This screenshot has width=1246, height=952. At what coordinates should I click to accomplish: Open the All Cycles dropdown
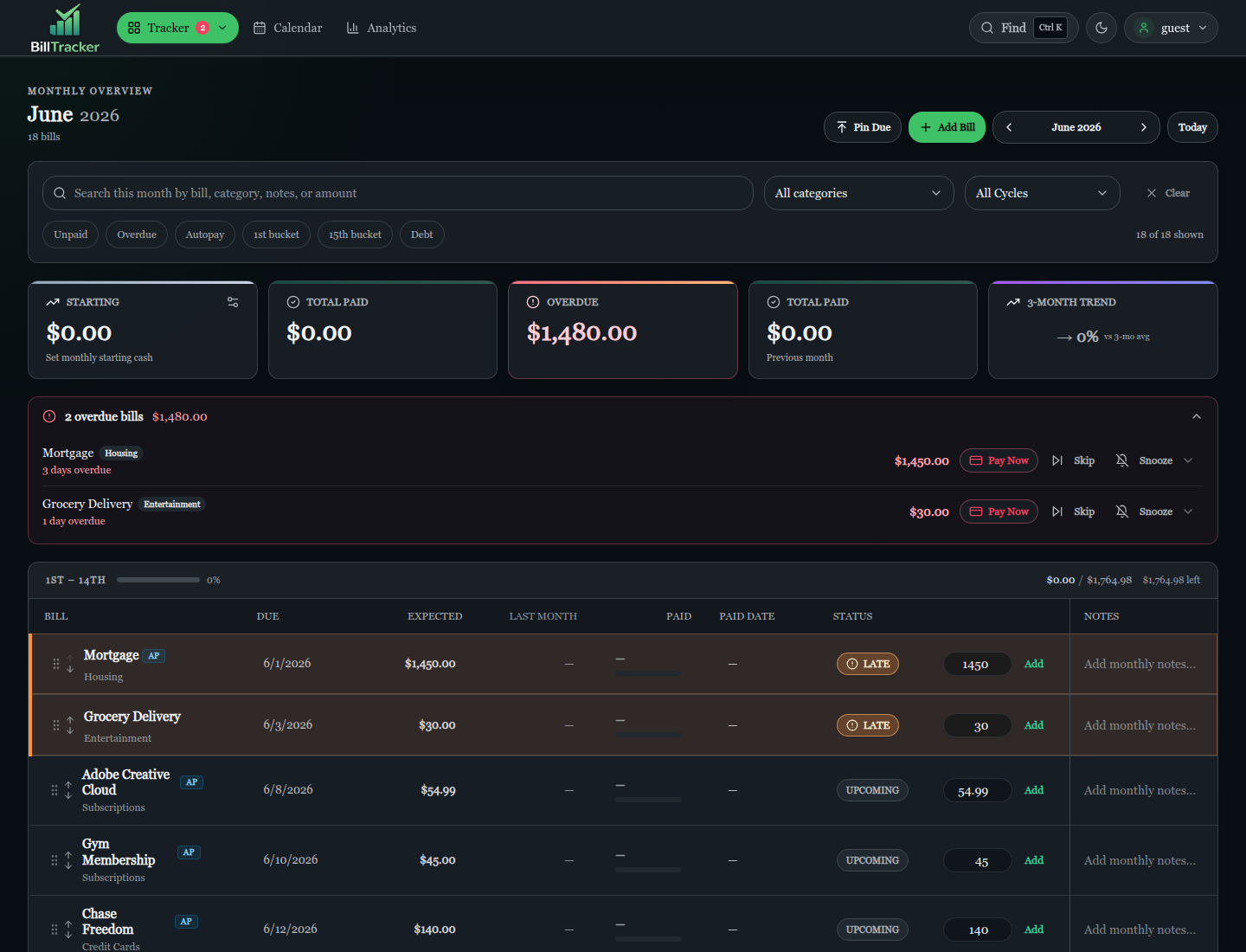click(1042, 193)
